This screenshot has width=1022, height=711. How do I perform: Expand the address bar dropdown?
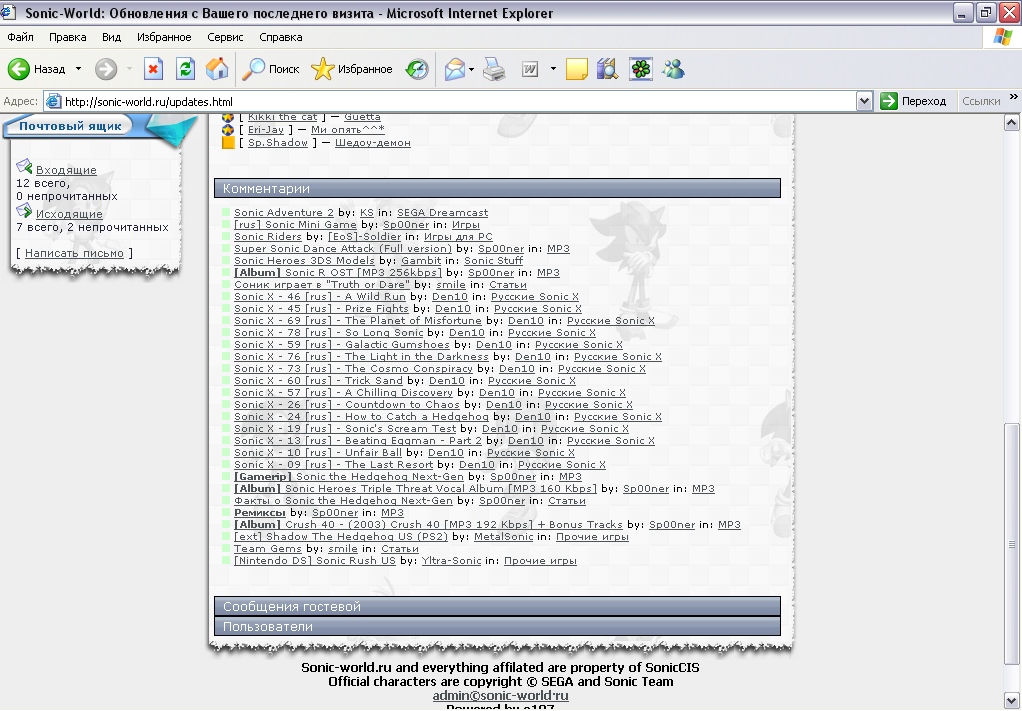pyautogui.click(x=865, y=101)
